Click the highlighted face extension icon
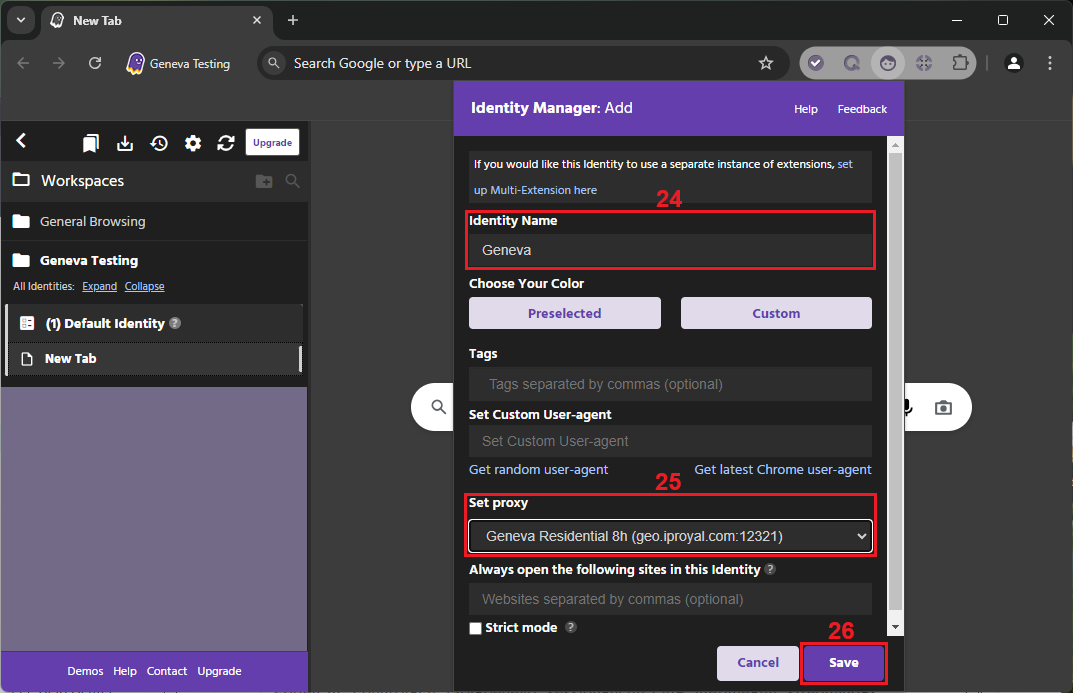Viewport: 1073px width, 693px height. click(888, 63)
